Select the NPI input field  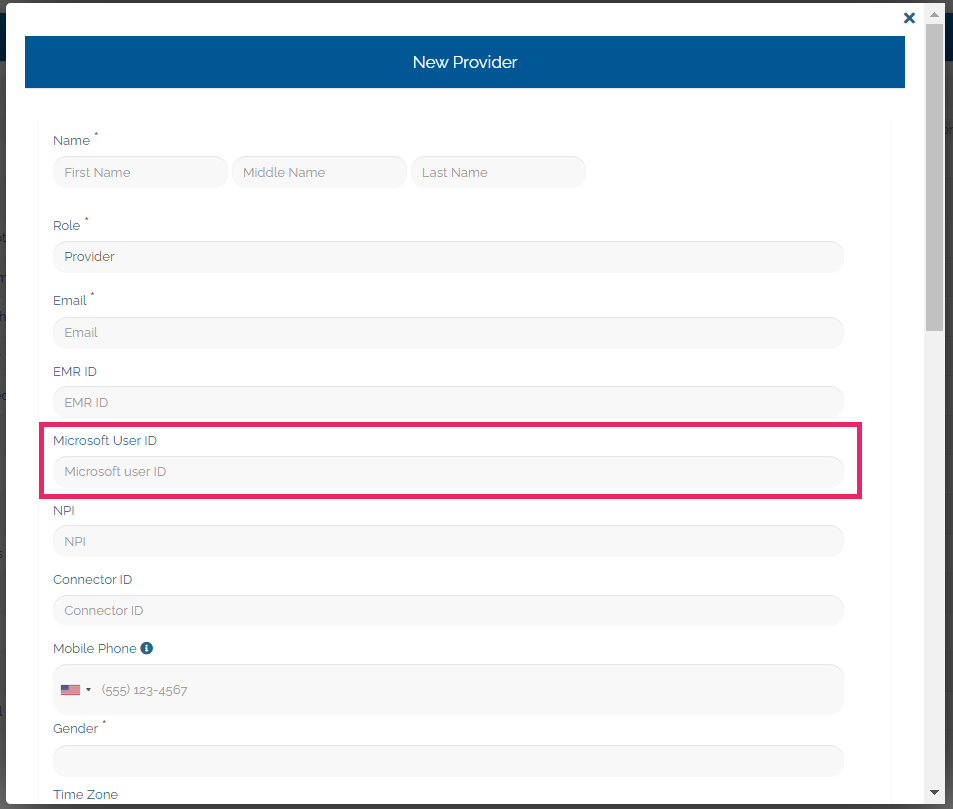[448, 541]
